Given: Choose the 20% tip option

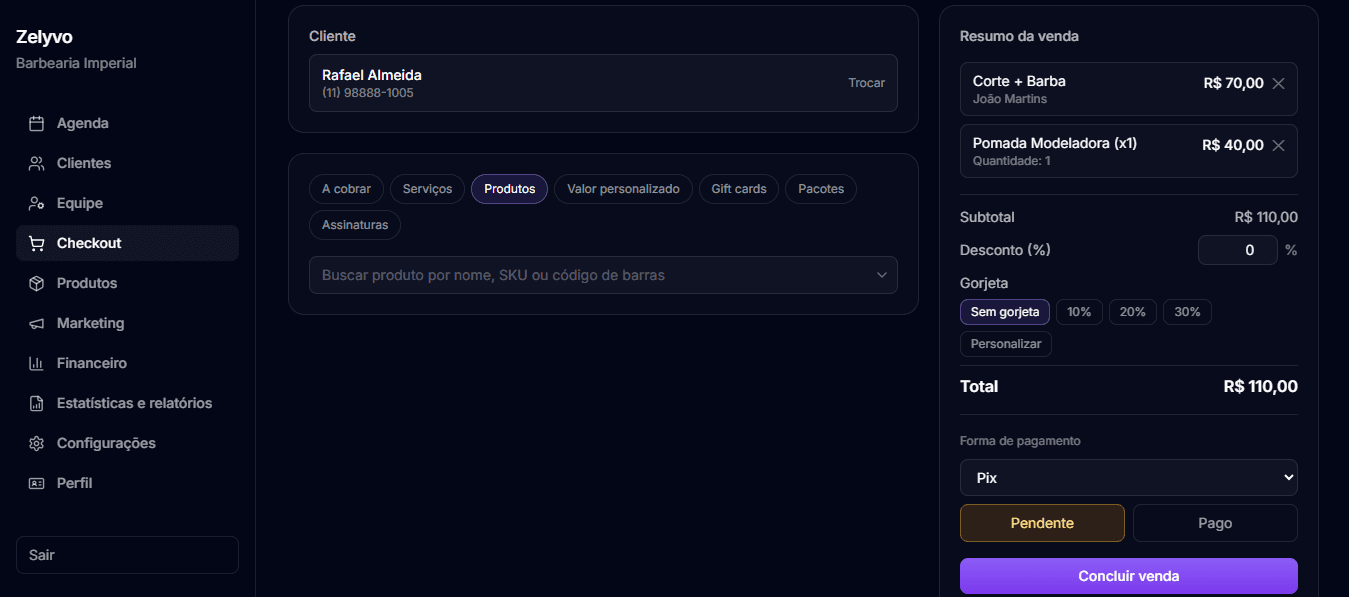Looking at the screenshot, I should pos(1133,312).
